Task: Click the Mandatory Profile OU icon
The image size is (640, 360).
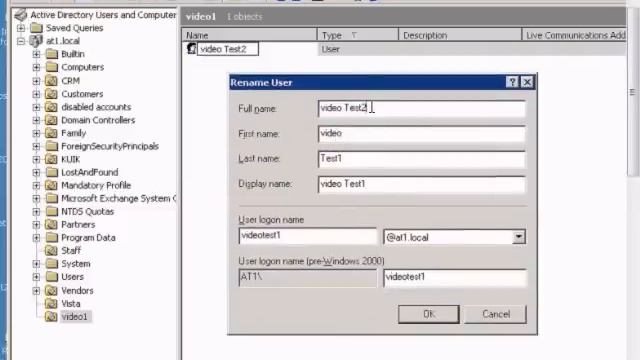Action: (x=51, y=185)
